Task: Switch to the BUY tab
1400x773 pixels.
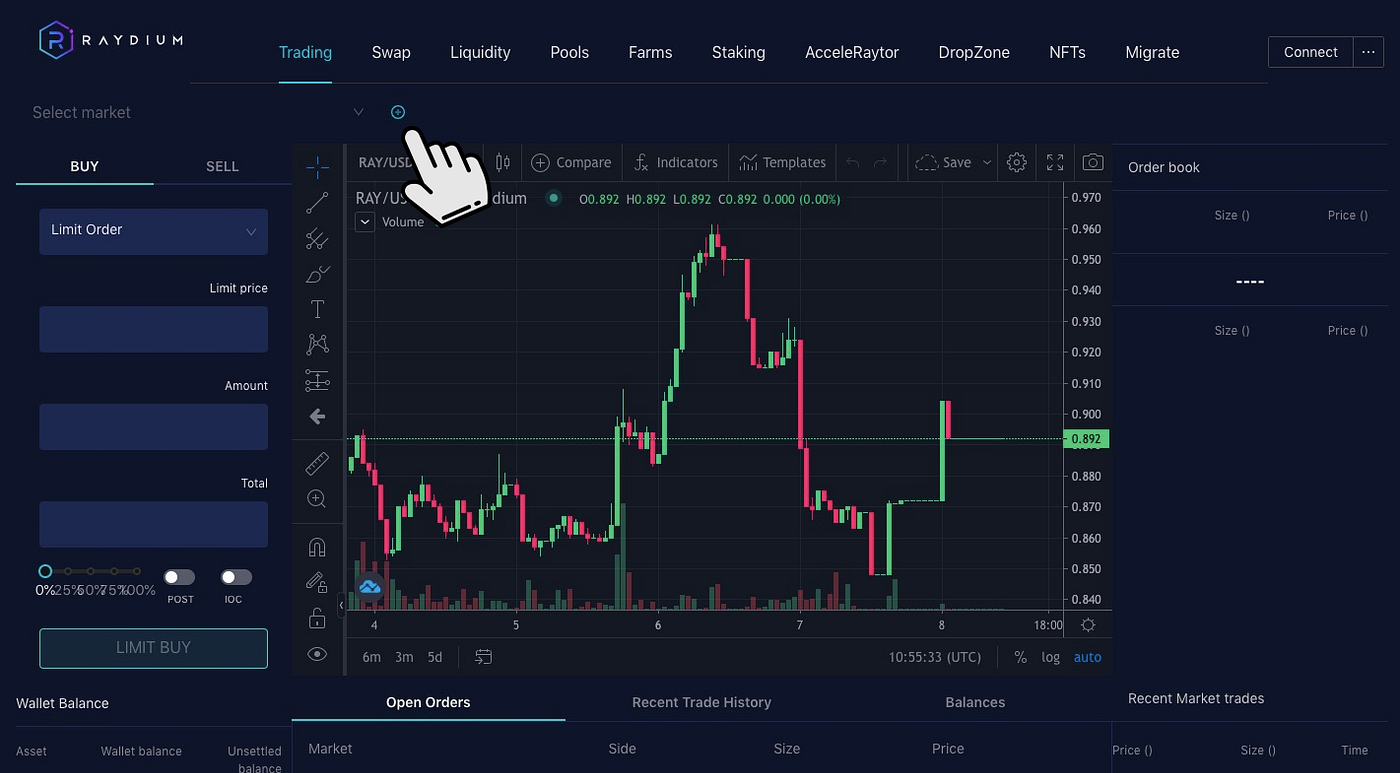Action: coord(85,166)
